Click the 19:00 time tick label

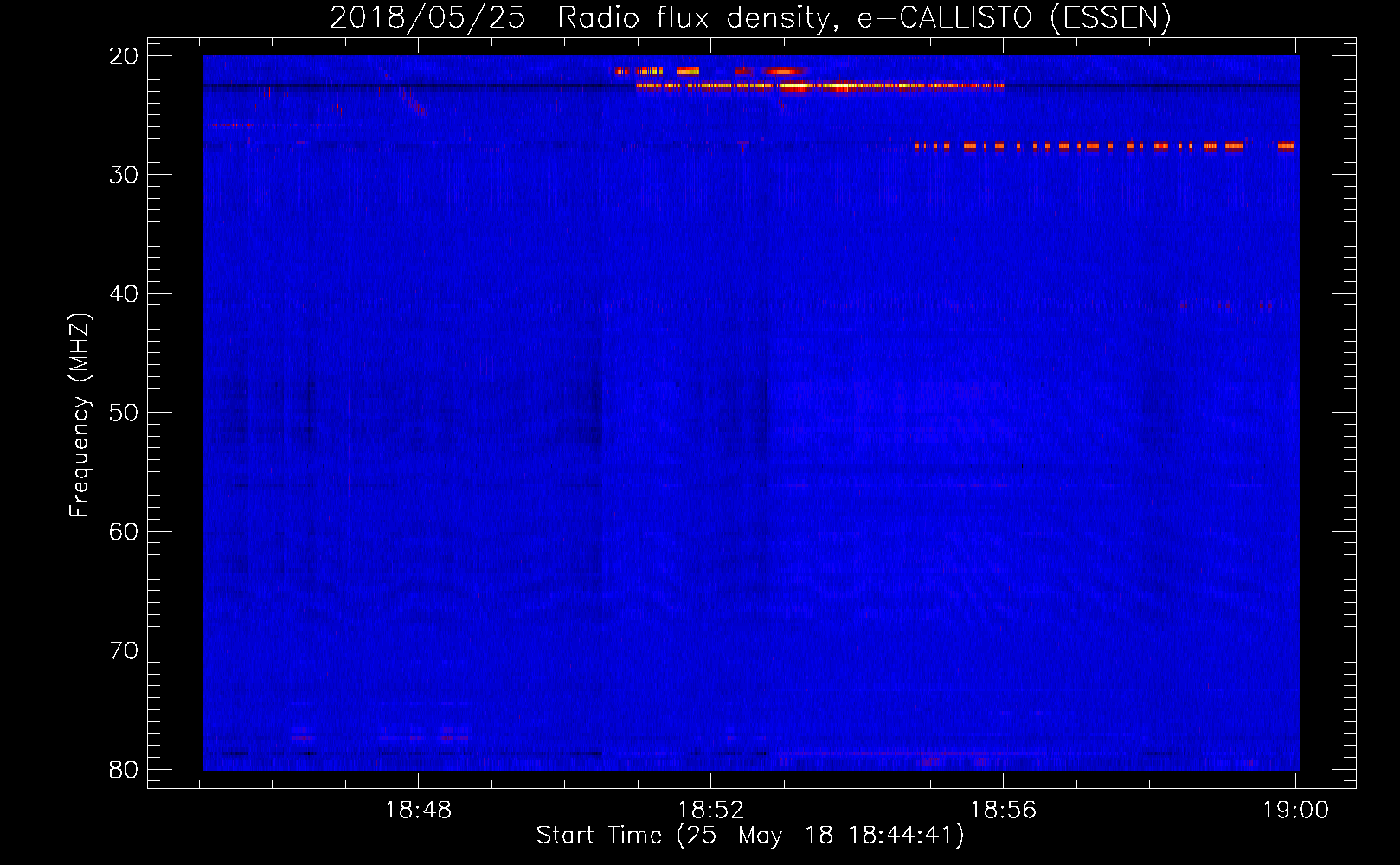pos(1295,810)
